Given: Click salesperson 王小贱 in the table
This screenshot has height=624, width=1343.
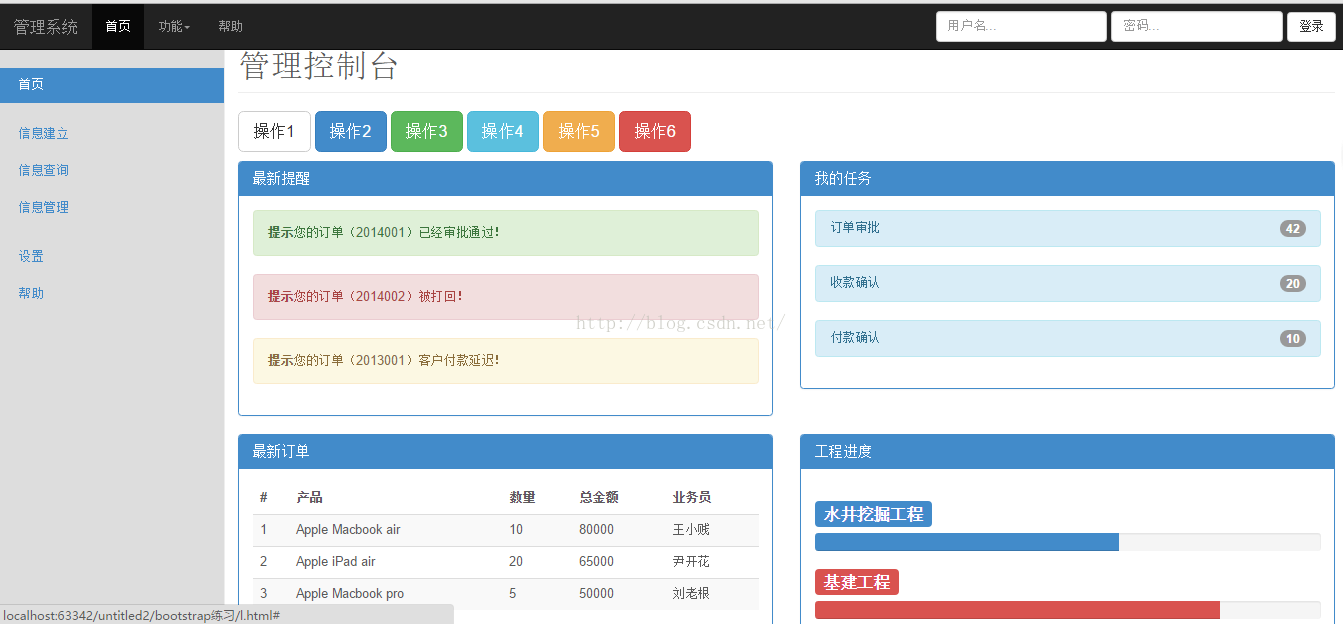Looking at the screenshot, I should [691, 530].
